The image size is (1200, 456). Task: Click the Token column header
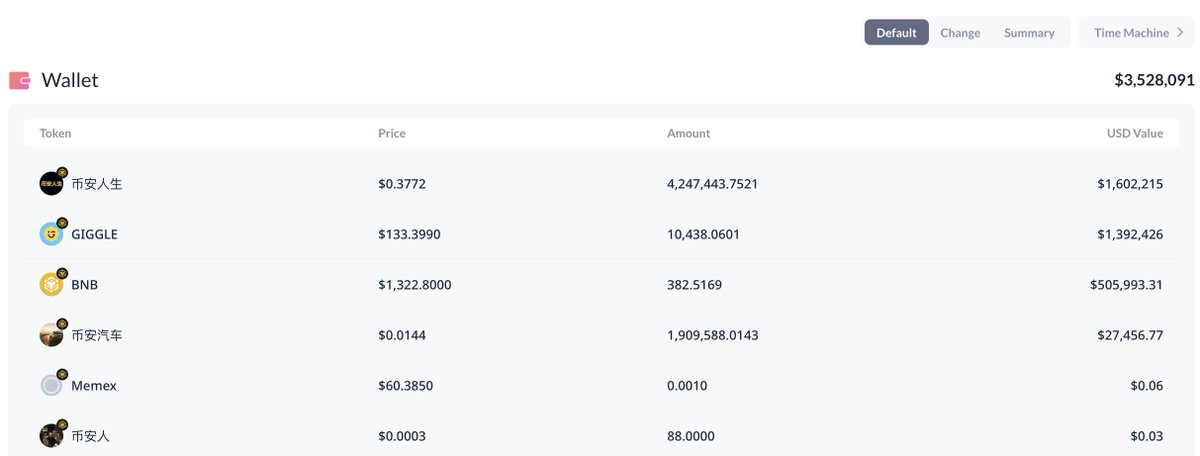55,133
